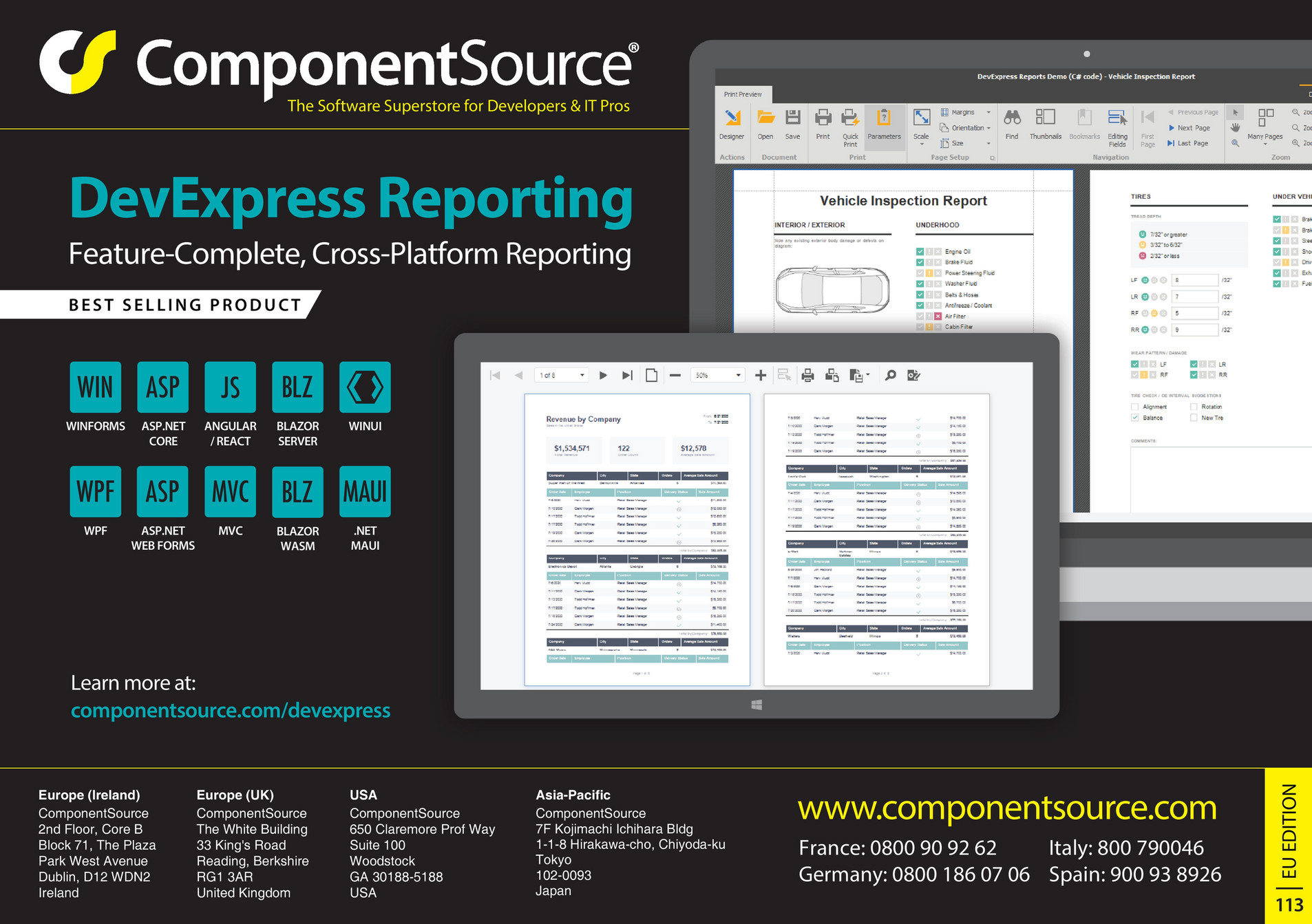Image resolution: width=1312 pixels, height=924 pixels.
Task: Expand the Margins dropdown
Action: (x=988, y=111)
